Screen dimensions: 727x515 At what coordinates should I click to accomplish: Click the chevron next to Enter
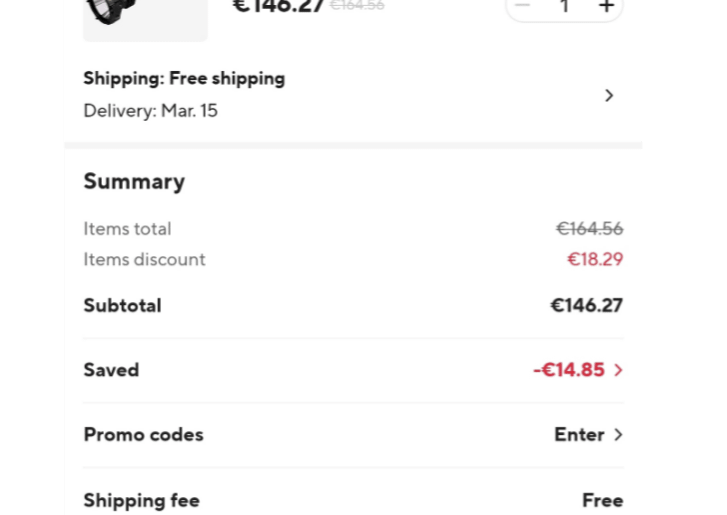coord(618,435)
